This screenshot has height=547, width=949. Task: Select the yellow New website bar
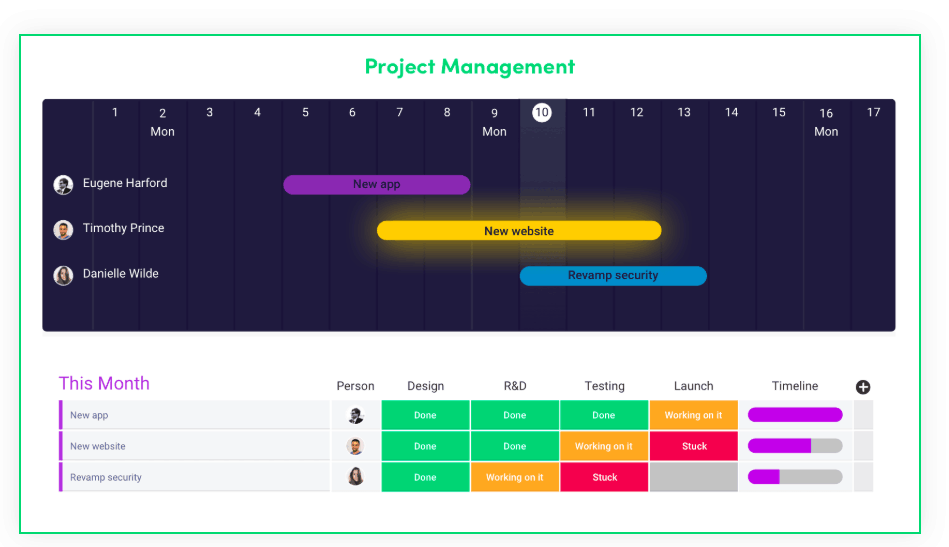click(519, 231)
